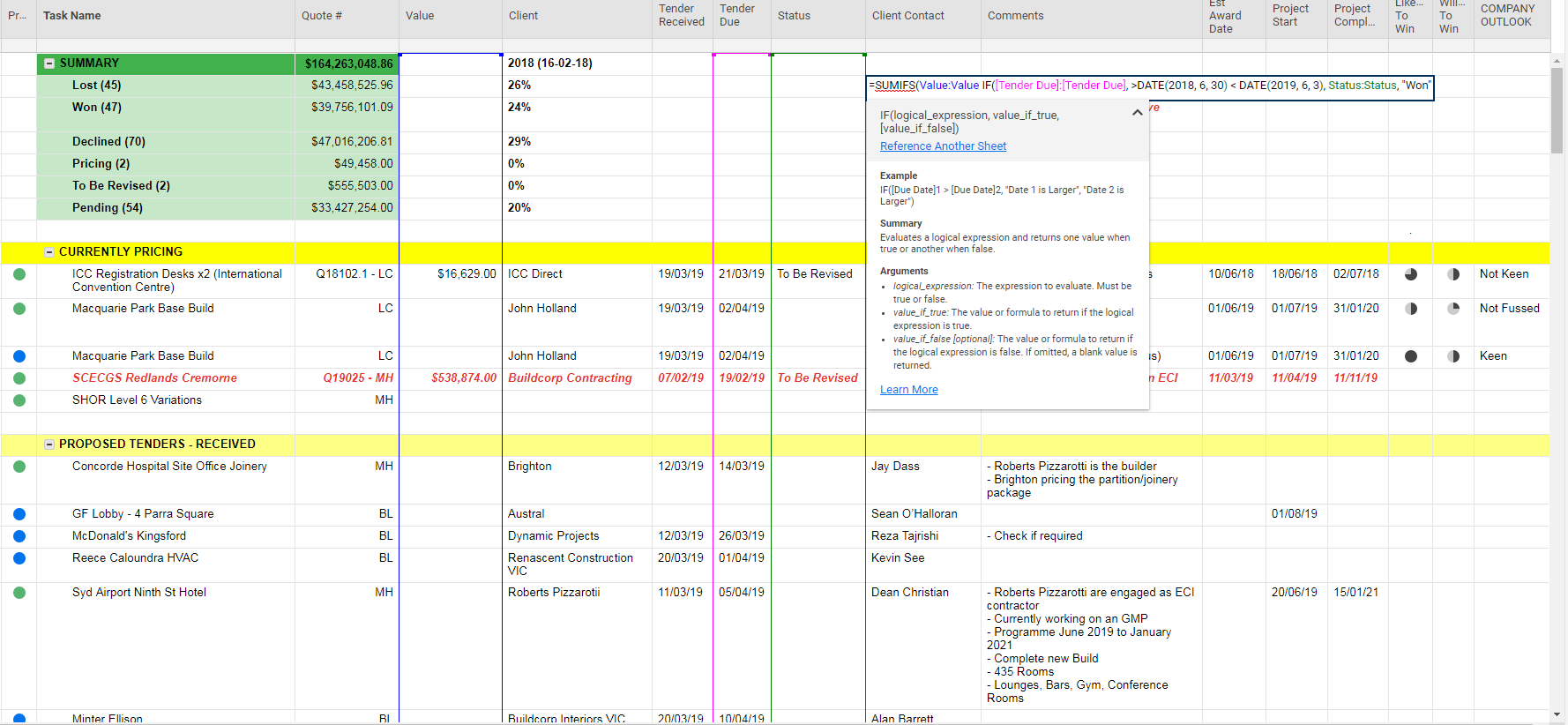Click green status dot for Syd Airport Ninth St Hotel
Viewport: 1568px width, 725px height.
(x=19, y=593)
